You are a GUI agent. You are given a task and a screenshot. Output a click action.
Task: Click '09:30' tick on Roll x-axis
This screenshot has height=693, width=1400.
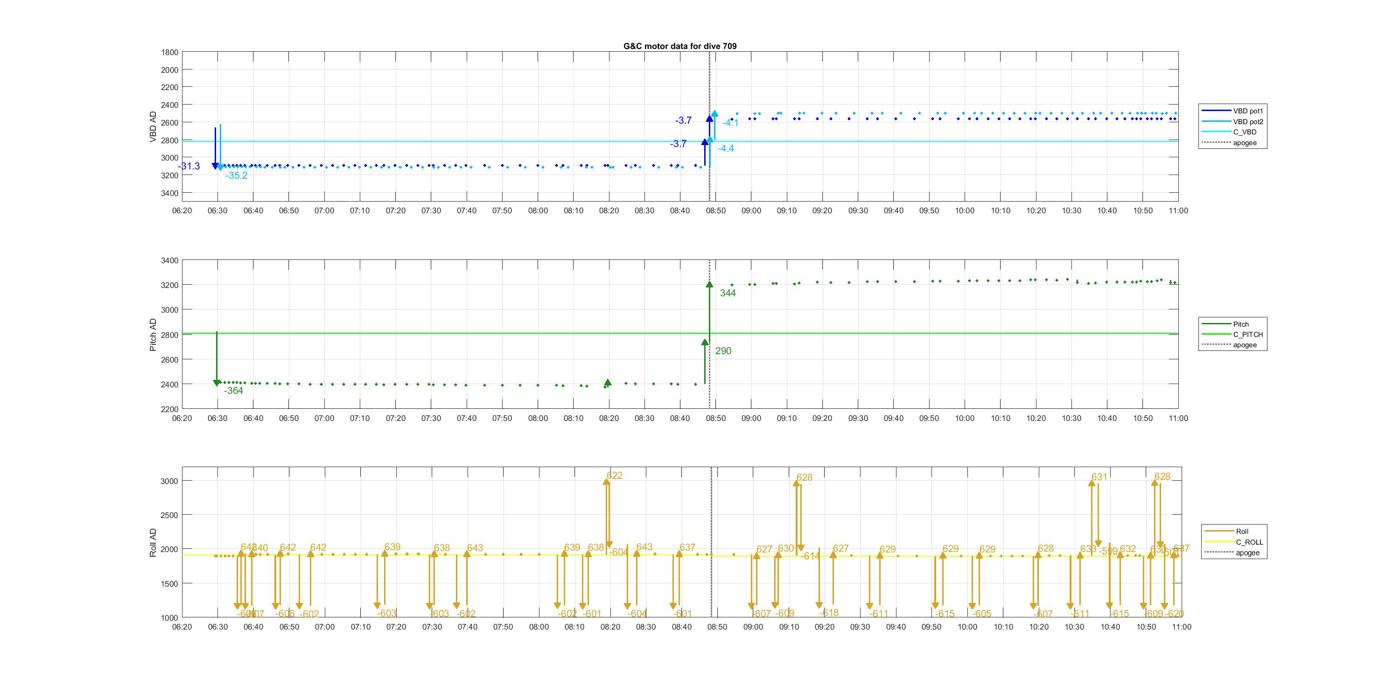point(860,627)
